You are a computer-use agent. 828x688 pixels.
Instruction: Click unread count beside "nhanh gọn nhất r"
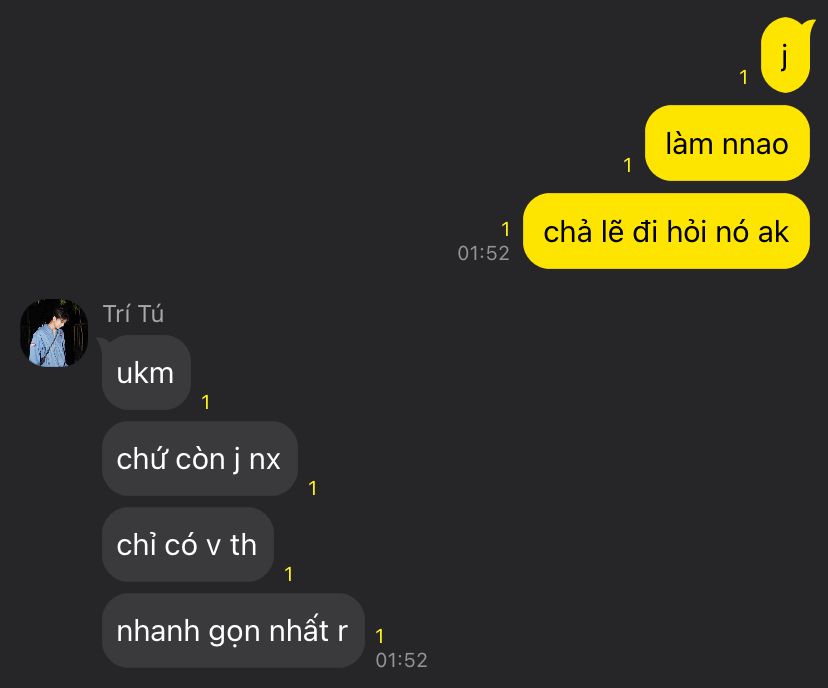[x=380, y=636]
